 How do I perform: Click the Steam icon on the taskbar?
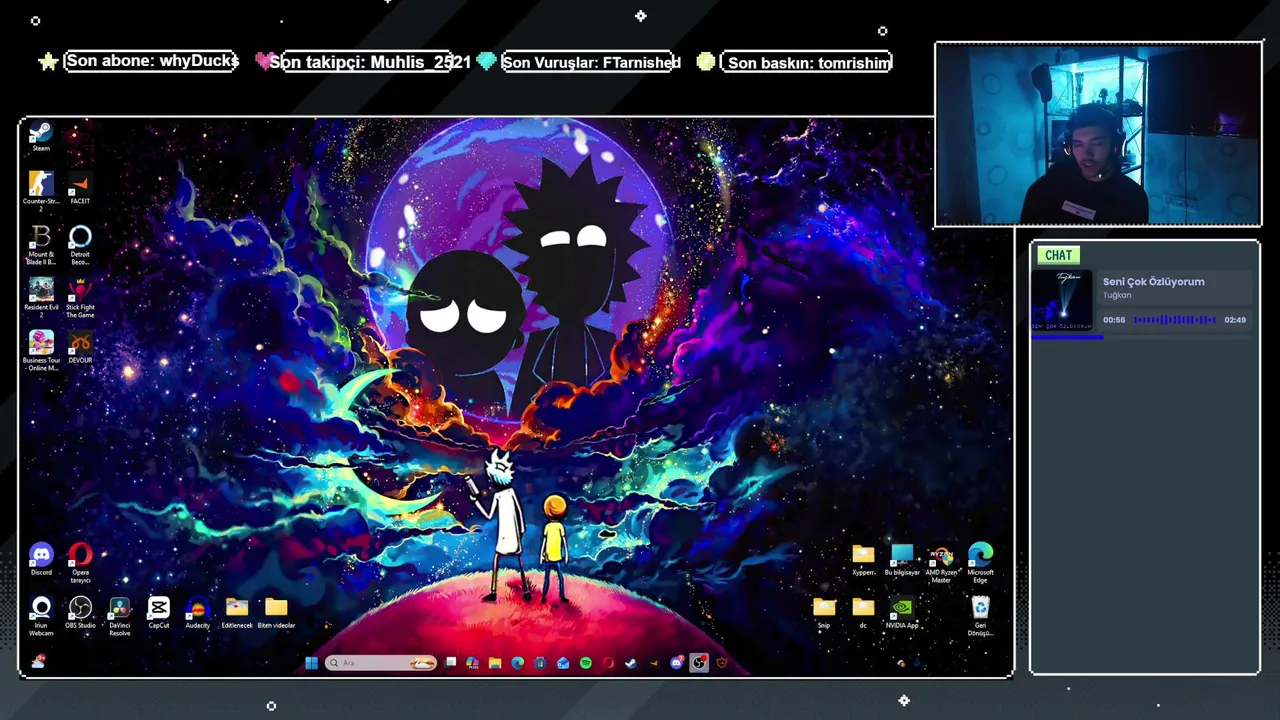[630, 663]
